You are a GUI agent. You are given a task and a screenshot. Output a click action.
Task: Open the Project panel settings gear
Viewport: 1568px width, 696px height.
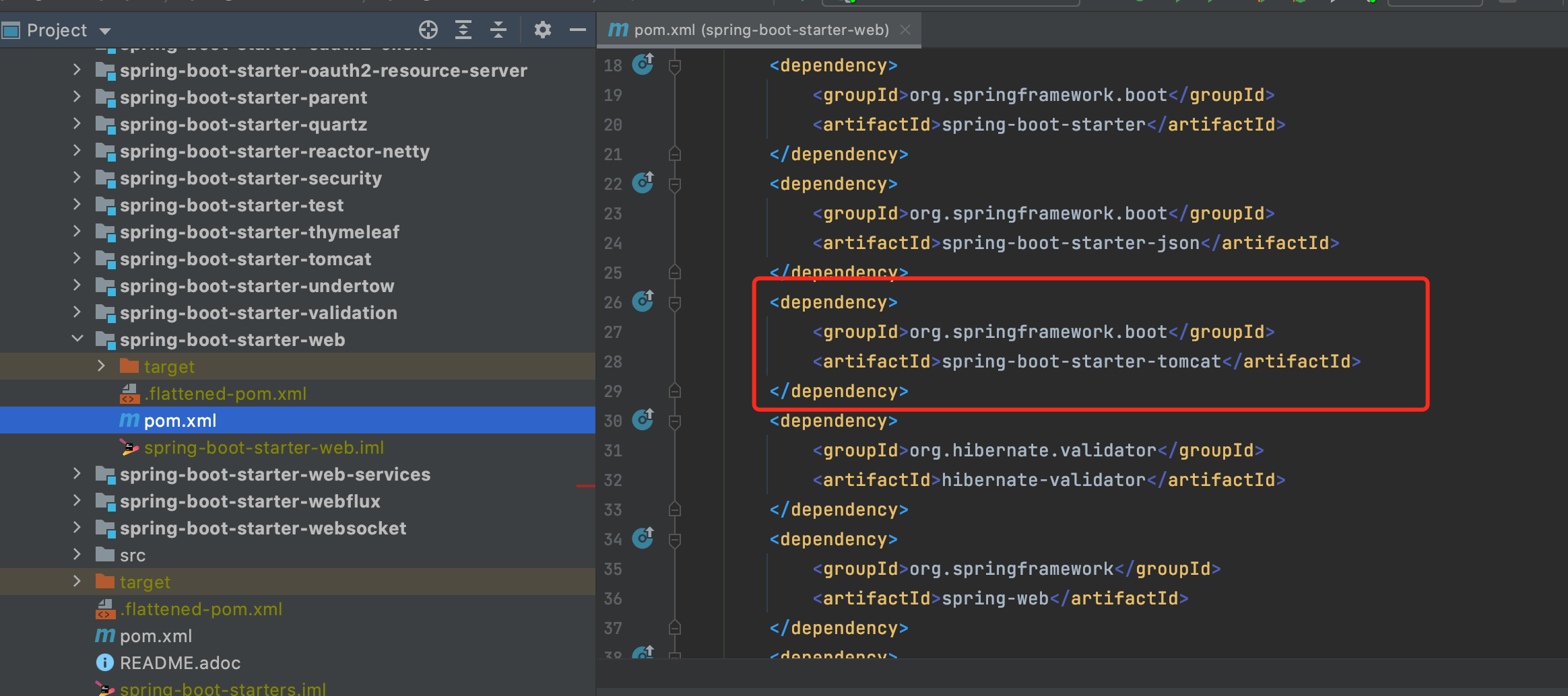[543, 30]
